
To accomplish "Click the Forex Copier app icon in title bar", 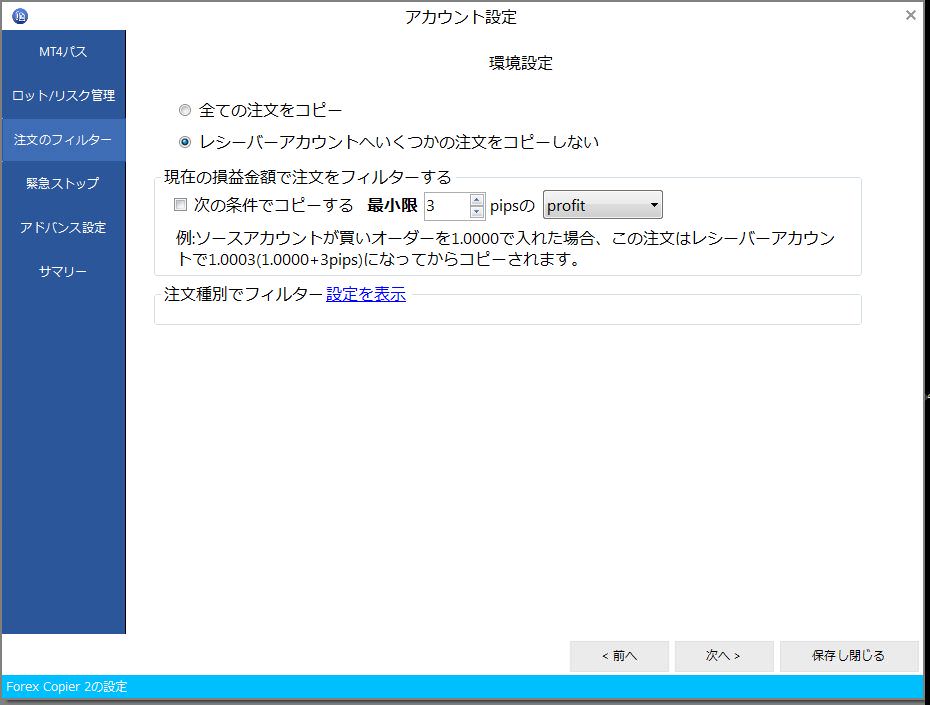I will (x=20, y=16).
